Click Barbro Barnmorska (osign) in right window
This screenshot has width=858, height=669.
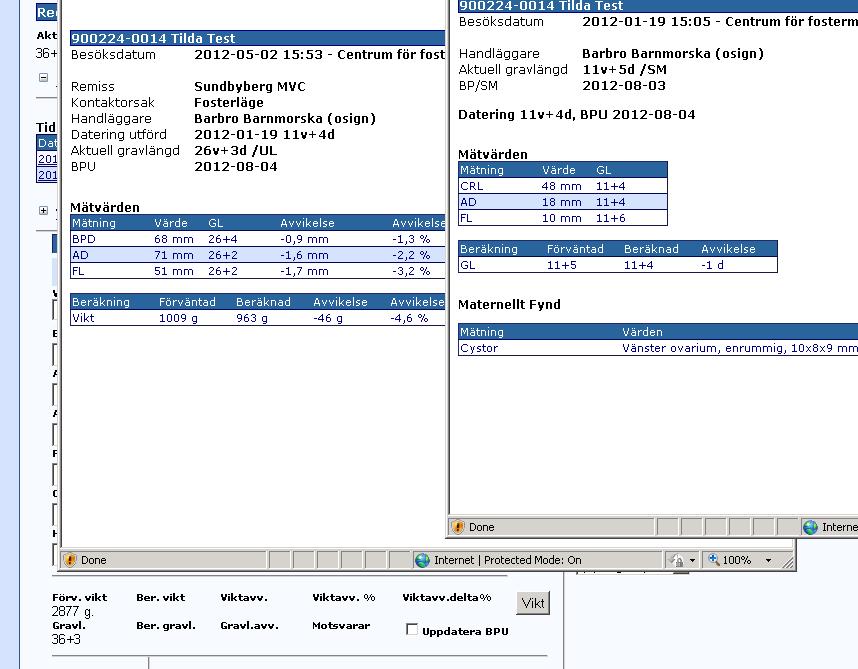(x=673, y=54)
